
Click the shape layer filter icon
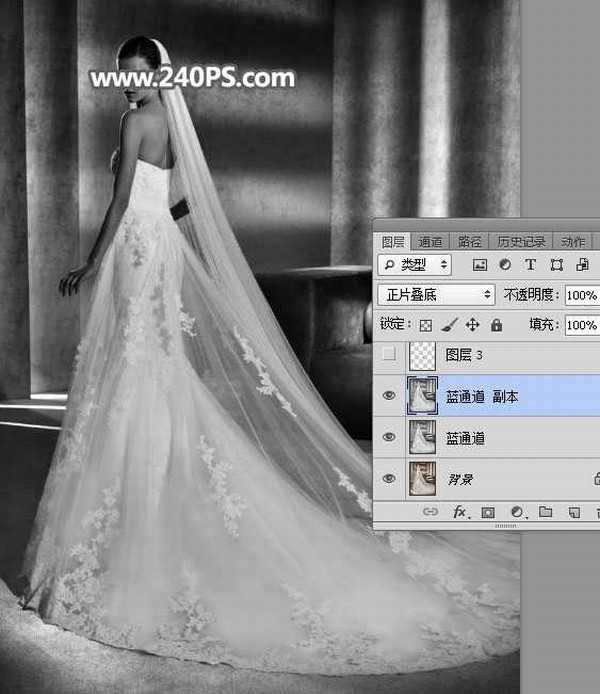pyautogui.click(x=556, y=265)
